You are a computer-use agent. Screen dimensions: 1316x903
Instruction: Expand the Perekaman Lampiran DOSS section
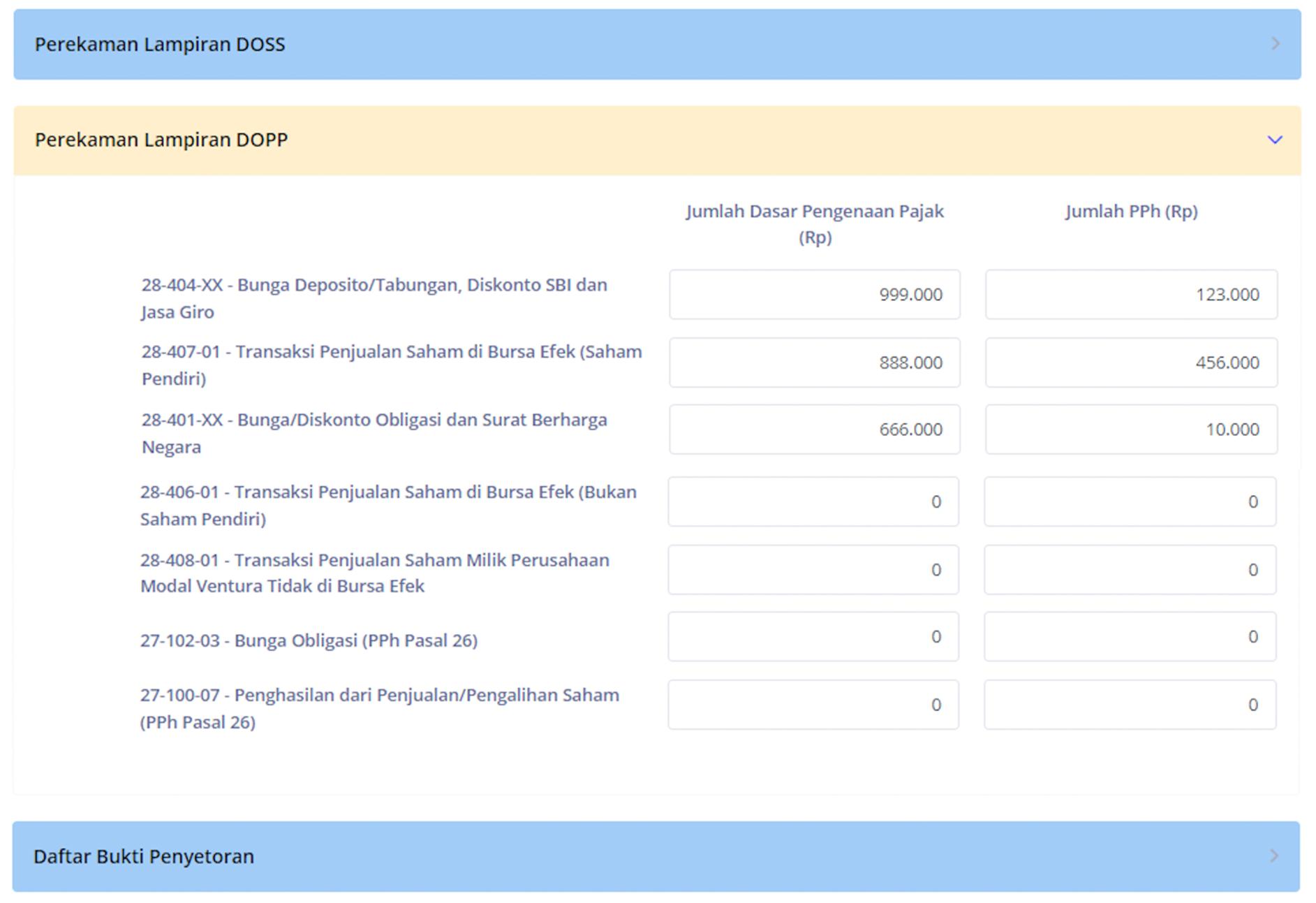656,44
